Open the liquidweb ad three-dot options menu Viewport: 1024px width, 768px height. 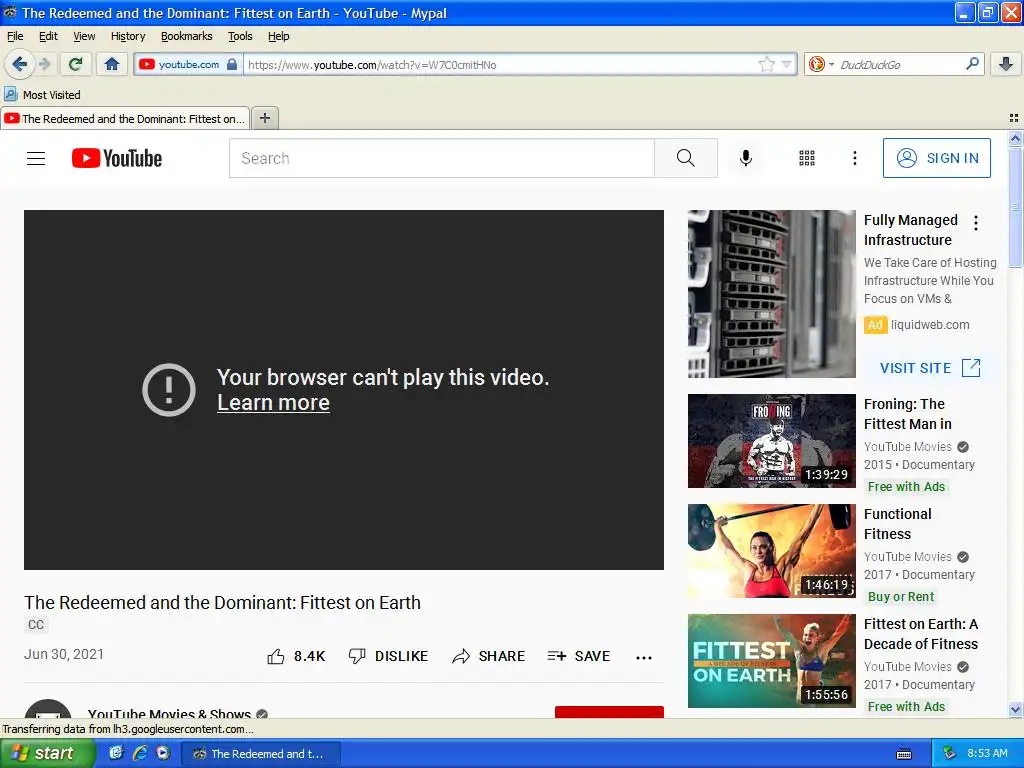(x=976, y=223)
